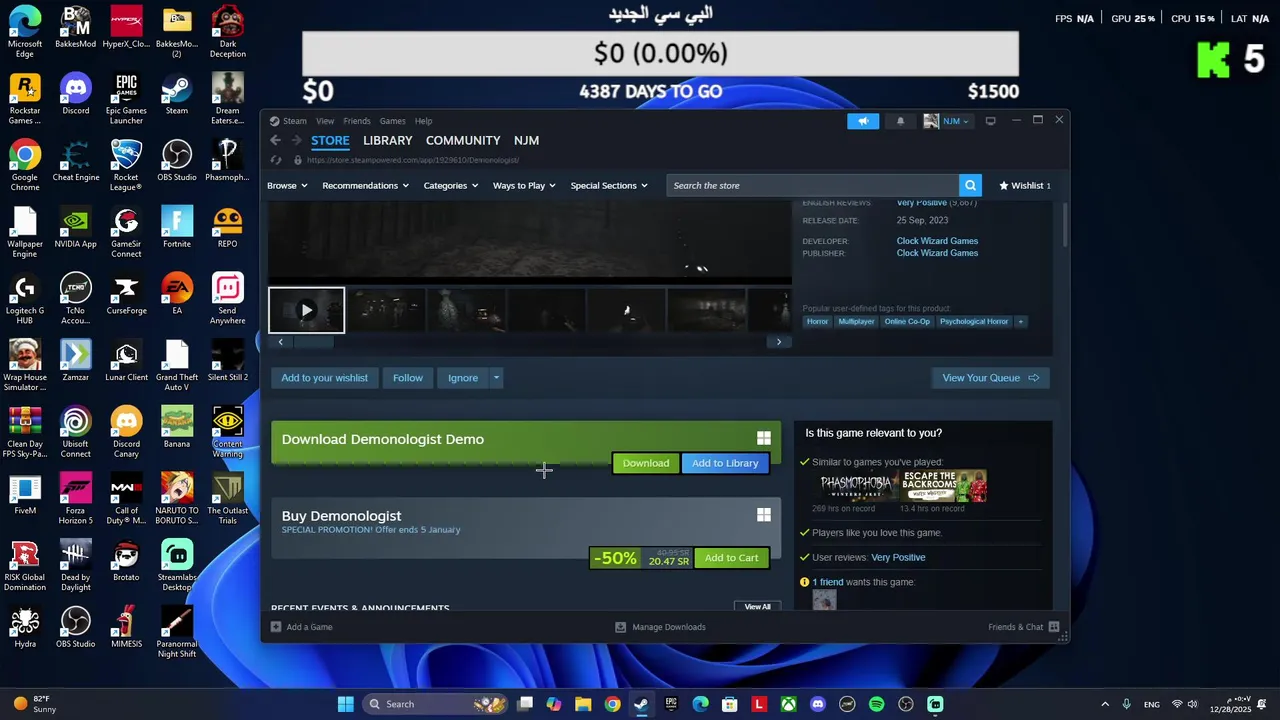Image resolution: width=1280 pixels, height=720 pixels.
Task: Expand more tags with the plus button
Action: pyautogui.click(x=1021, y=321)
